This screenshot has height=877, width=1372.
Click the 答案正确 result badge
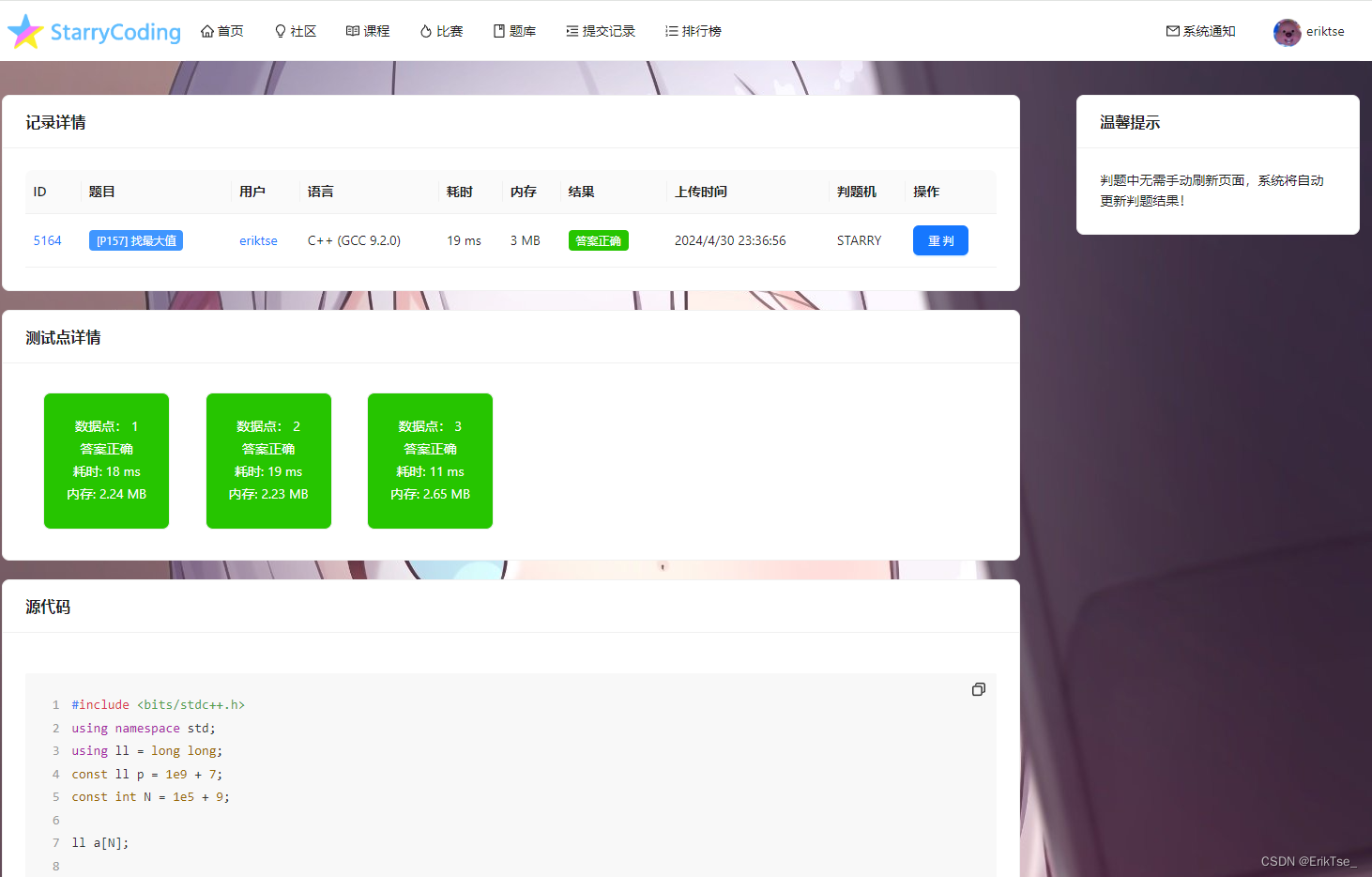(x=598, y=240)
